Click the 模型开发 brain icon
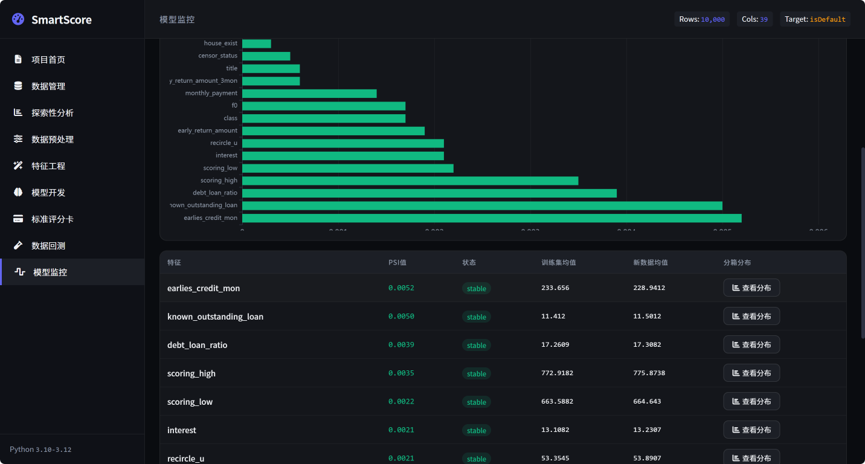This screenshot has width=865, height=464. (18, 192)
